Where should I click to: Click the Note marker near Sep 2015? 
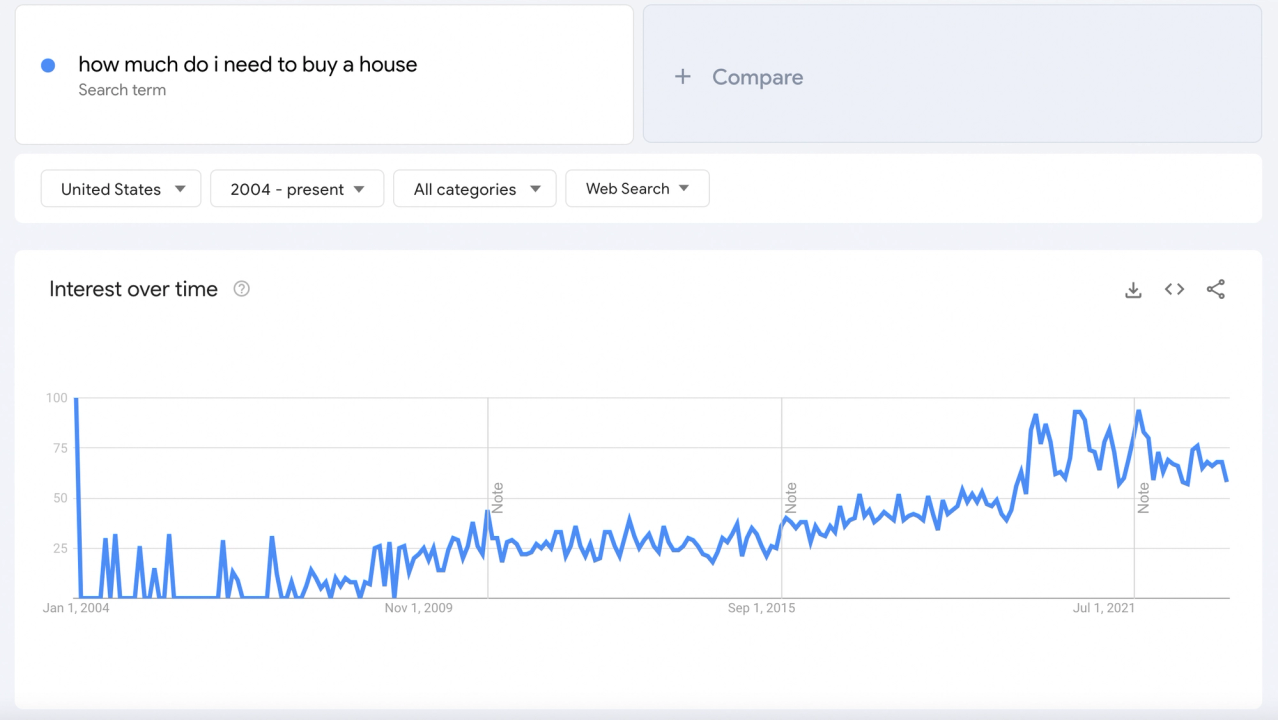791,498
